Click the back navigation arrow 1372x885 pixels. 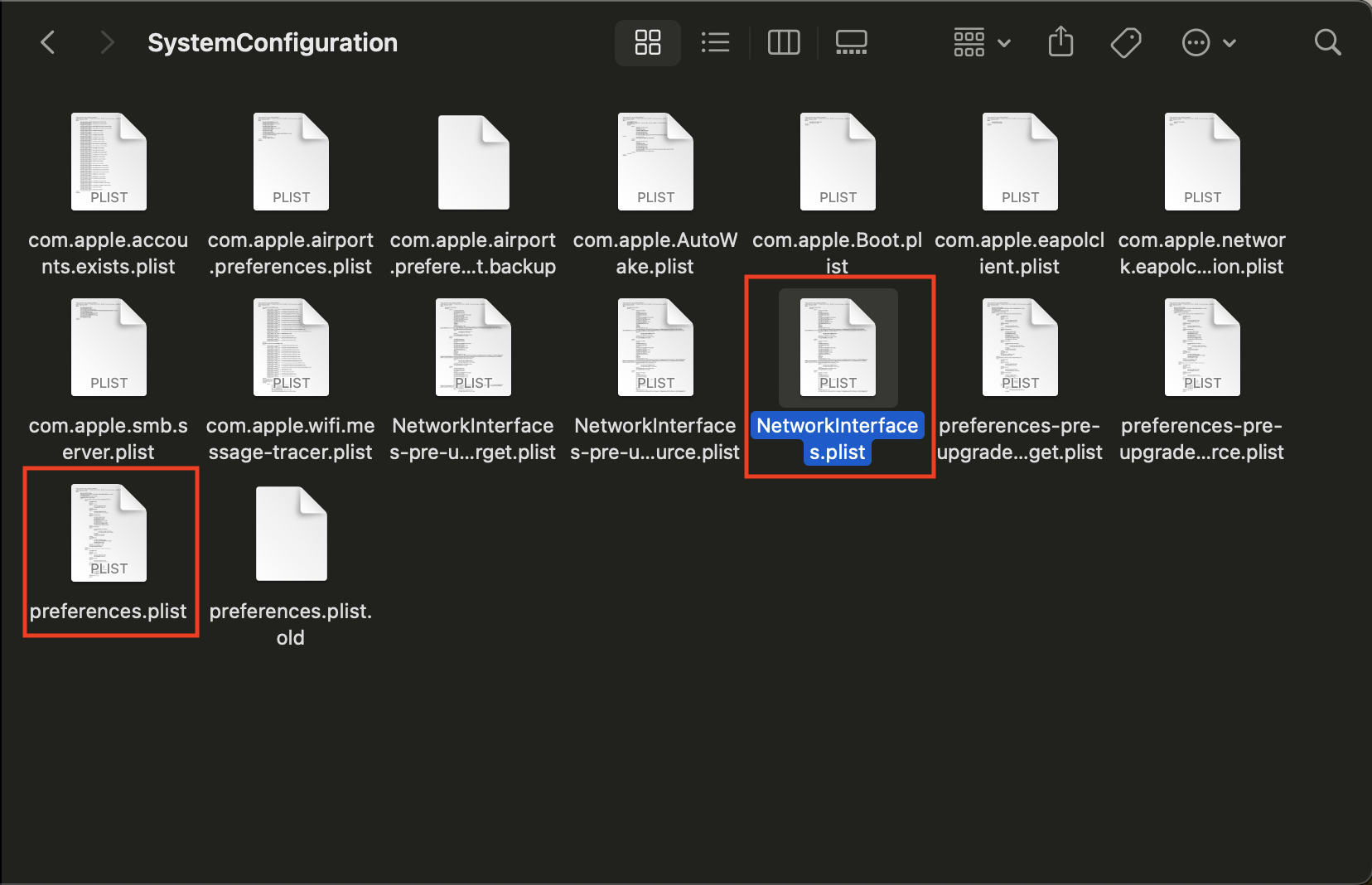coord(48,41)
